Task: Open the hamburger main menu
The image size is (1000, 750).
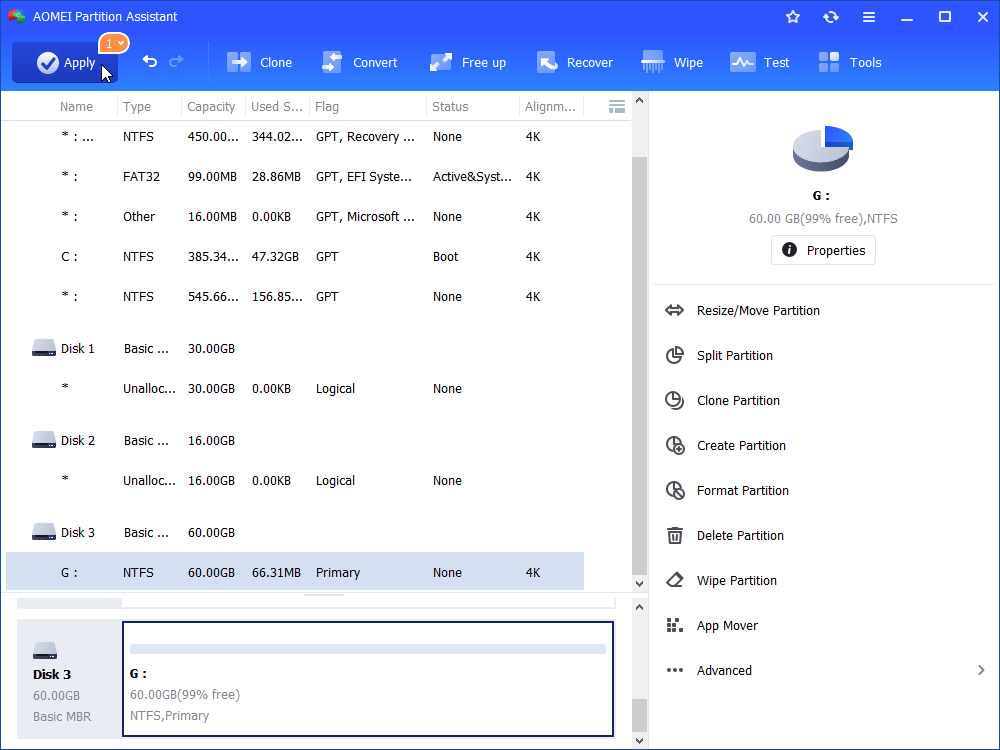Action: 869,16
